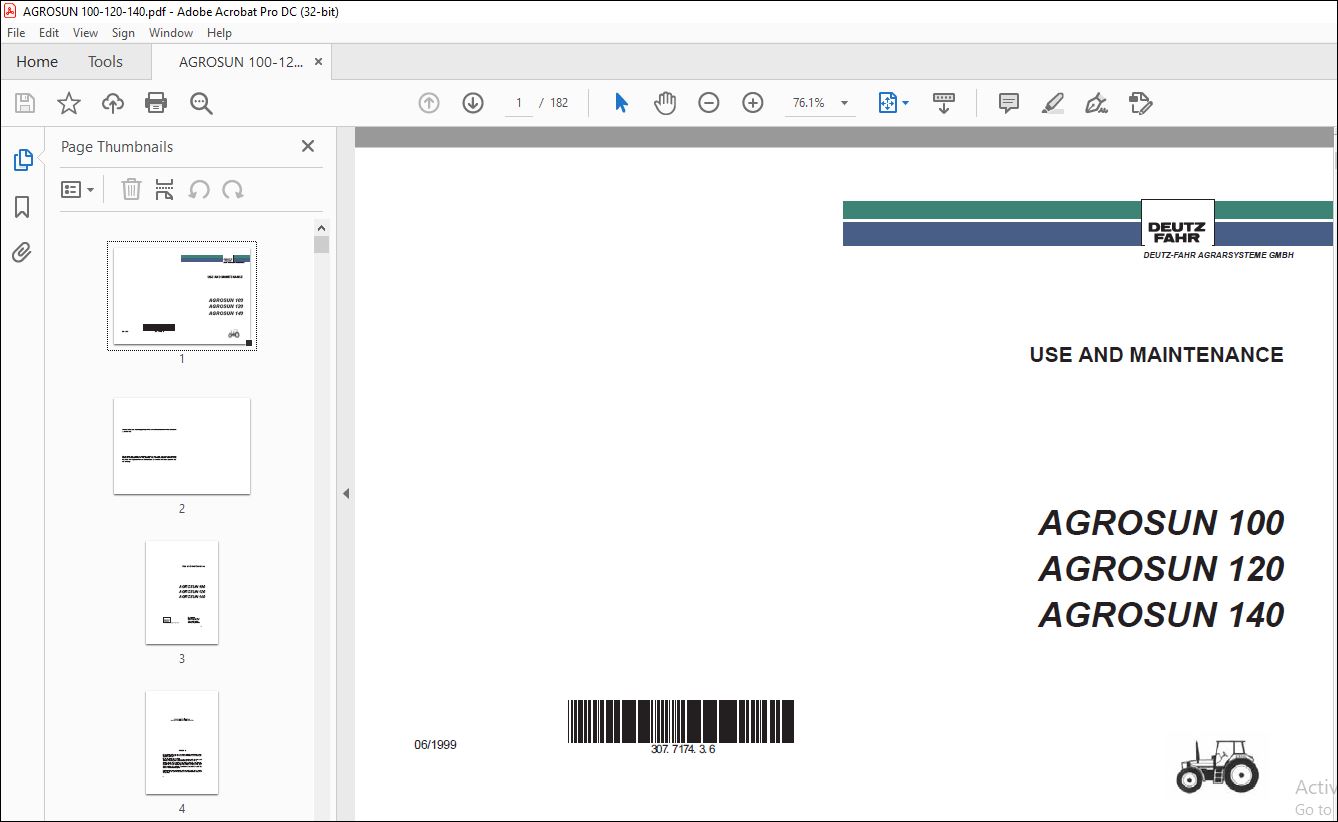The width and height of the screenshot is (1338, 822).
Task: Close the AGROSUN document tab
Action: coord(318,62)
